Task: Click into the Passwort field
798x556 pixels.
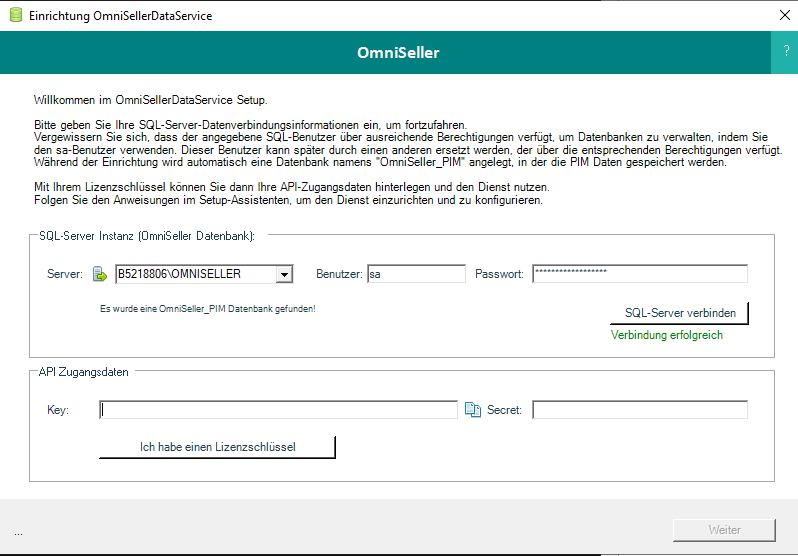Action: [x=640, y=273]
